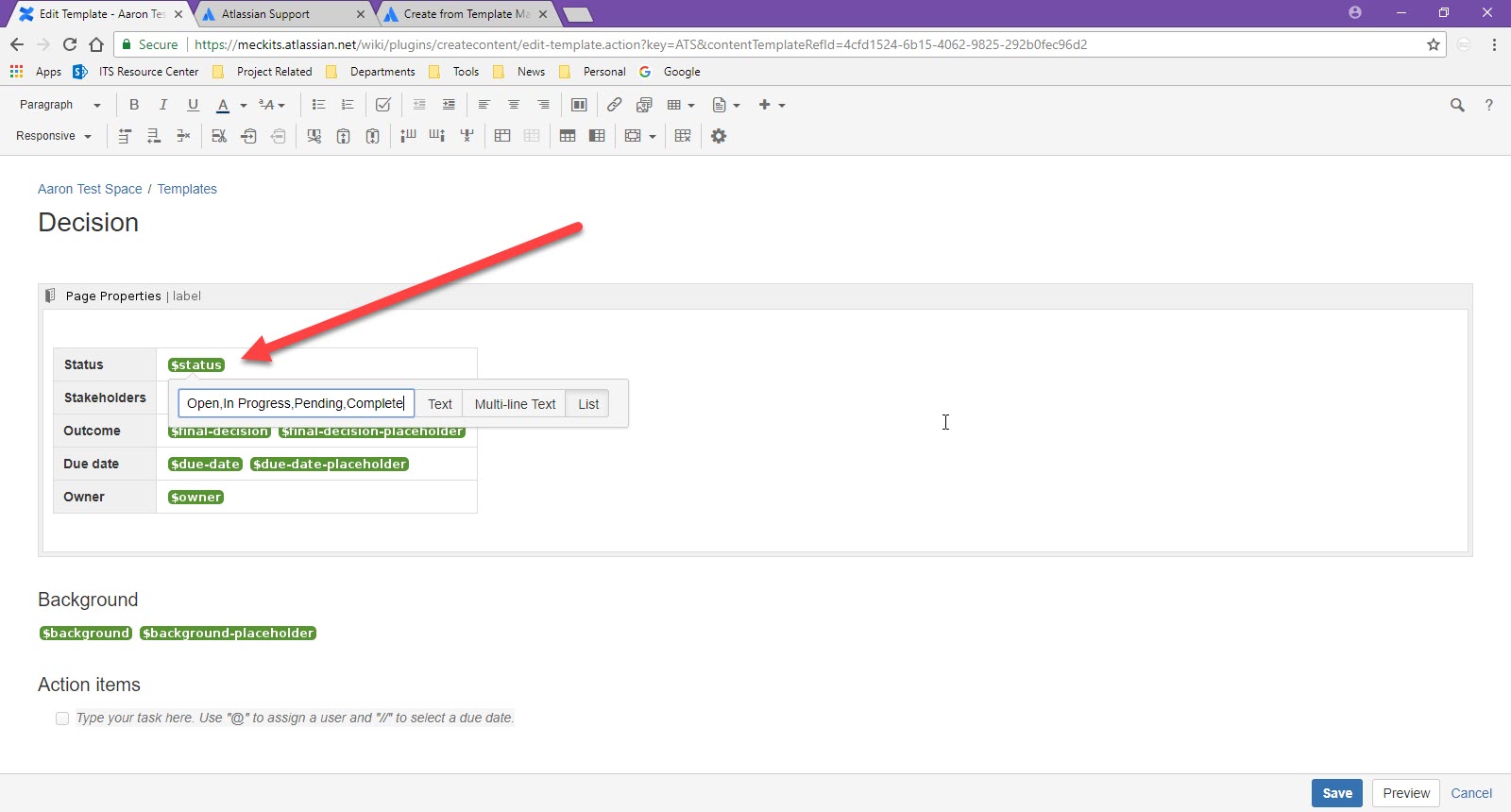Switch to the Create from Template tab
Viewport: 1511px width, 812px height.
(467, 14)
